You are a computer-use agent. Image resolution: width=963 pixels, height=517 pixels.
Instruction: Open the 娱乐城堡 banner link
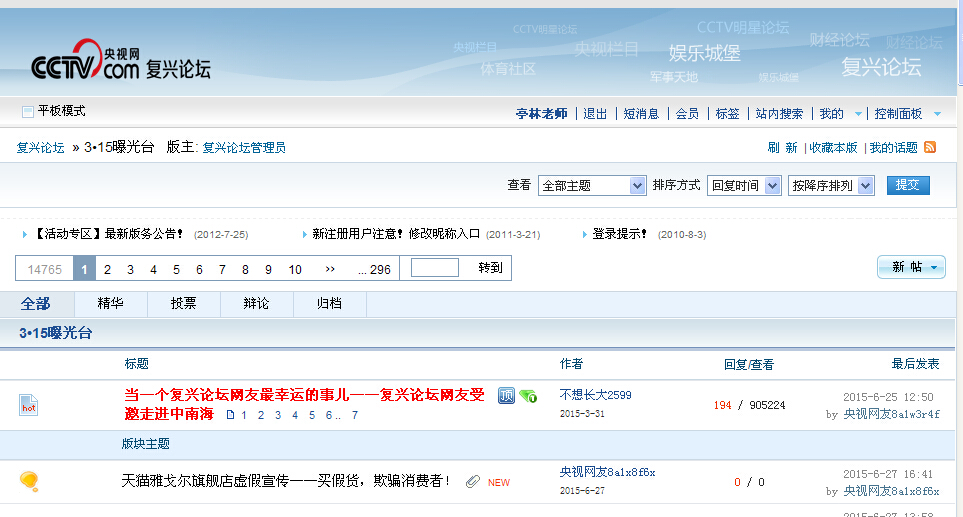[704, 53]
